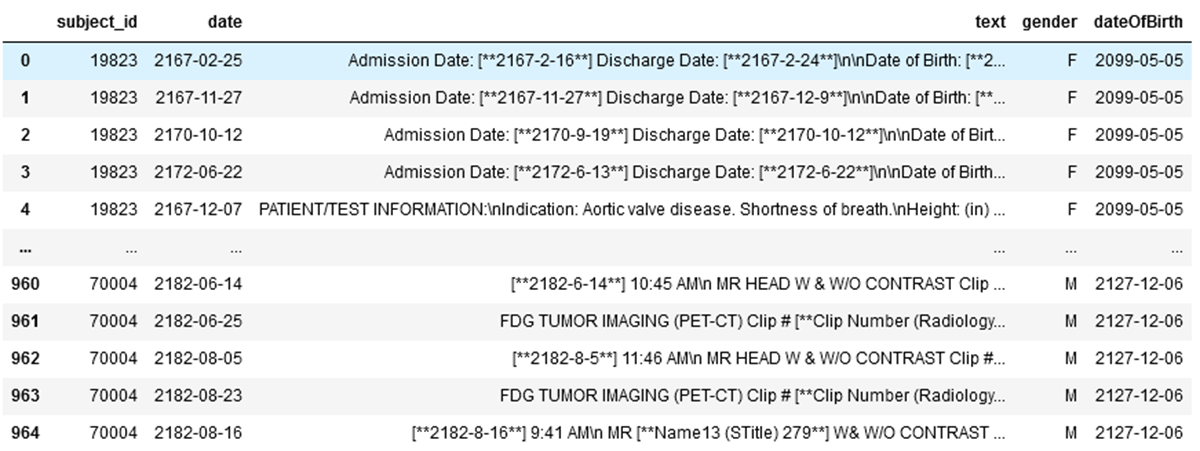1200x451 pixels.
Task: Select row index 0
Action: 25,61
